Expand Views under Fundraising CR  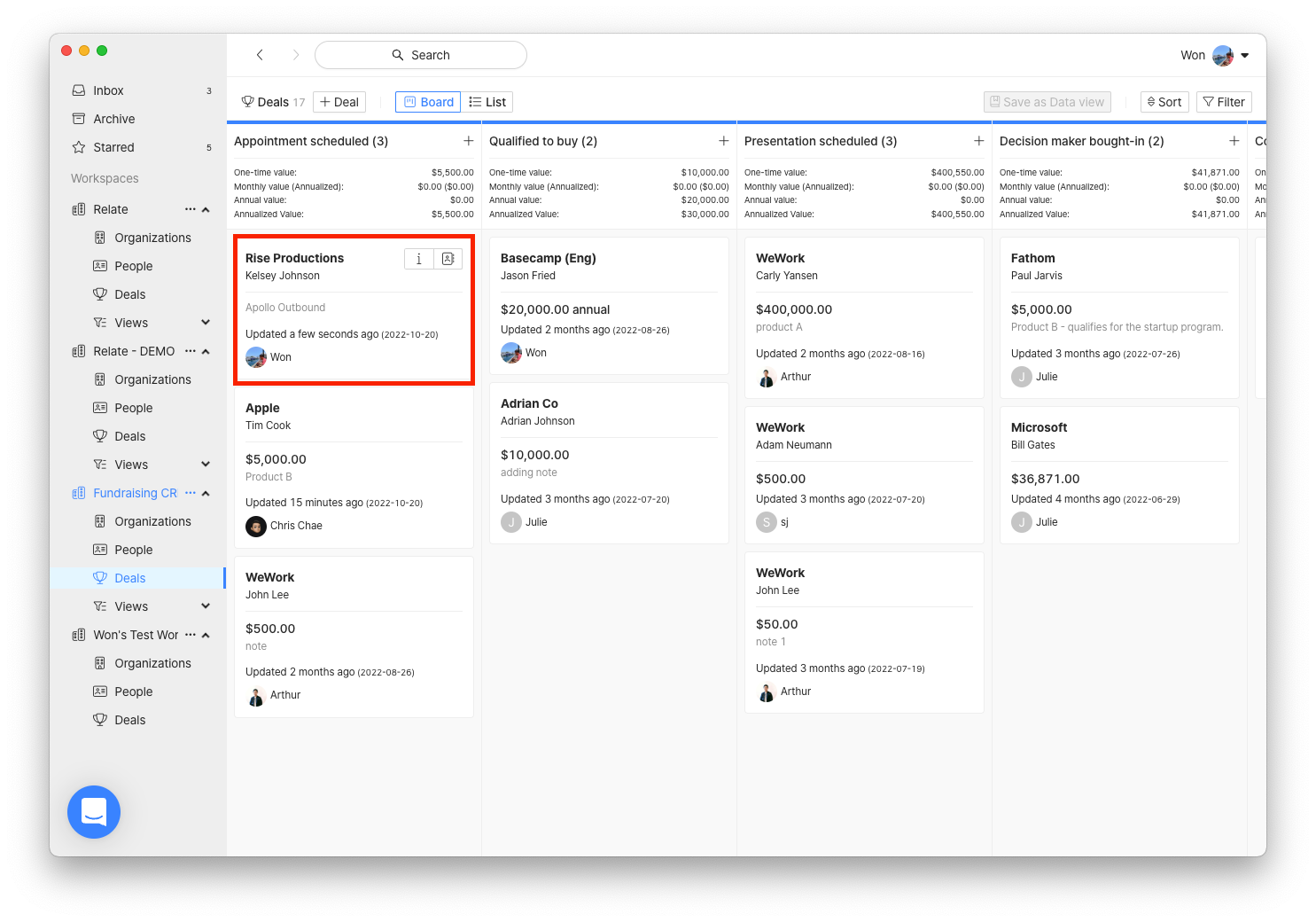206,606
